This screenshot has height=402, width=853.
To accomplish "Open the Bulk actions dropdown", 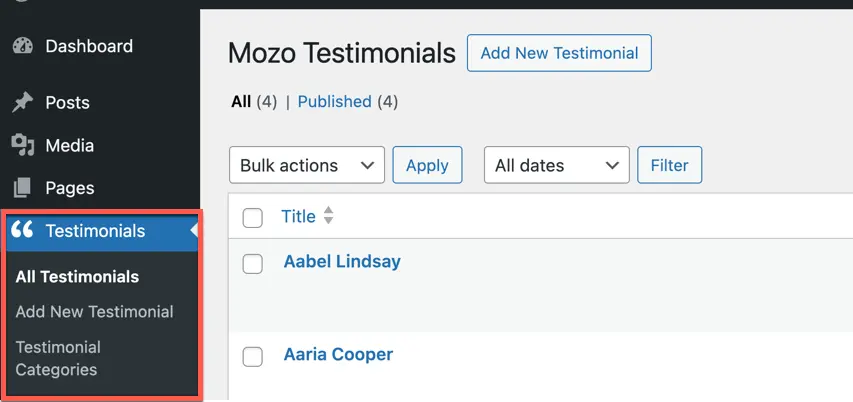I will click(x=307, y=165).
